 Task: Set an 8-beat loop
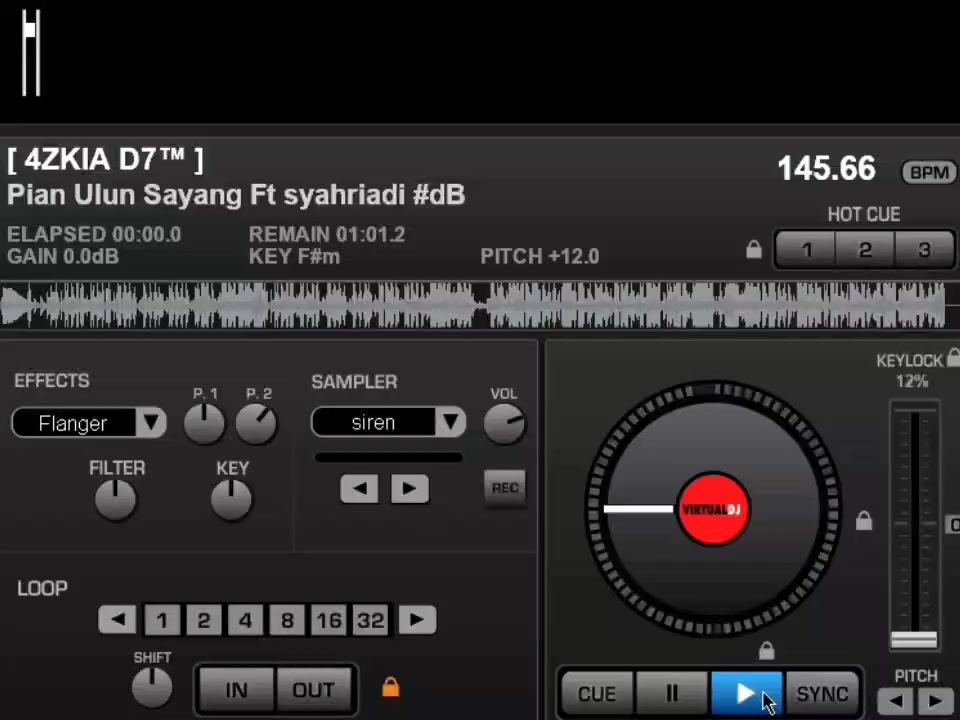pos(287,620)
